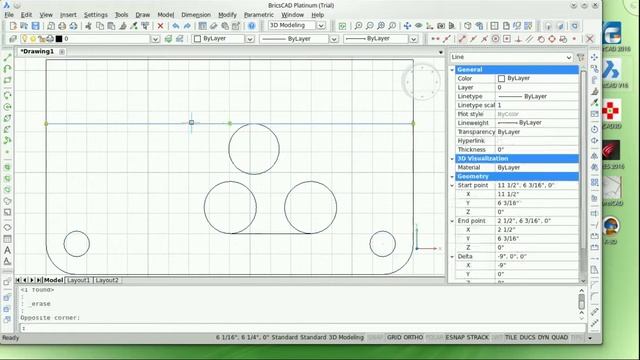Toggle DUCS in status bar

(x=527, y=338)
